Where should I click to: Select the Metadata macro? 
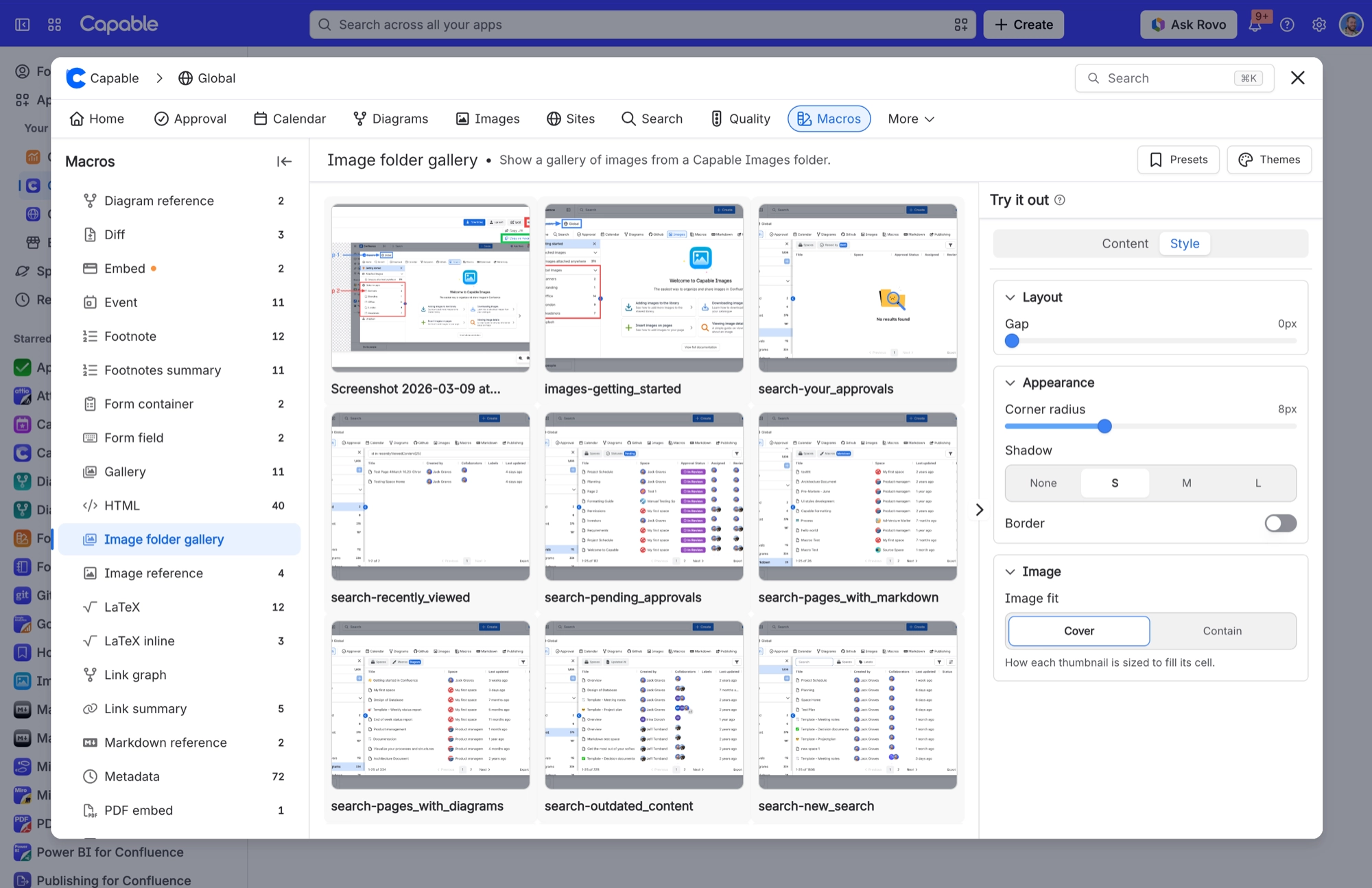coord(180,776)
